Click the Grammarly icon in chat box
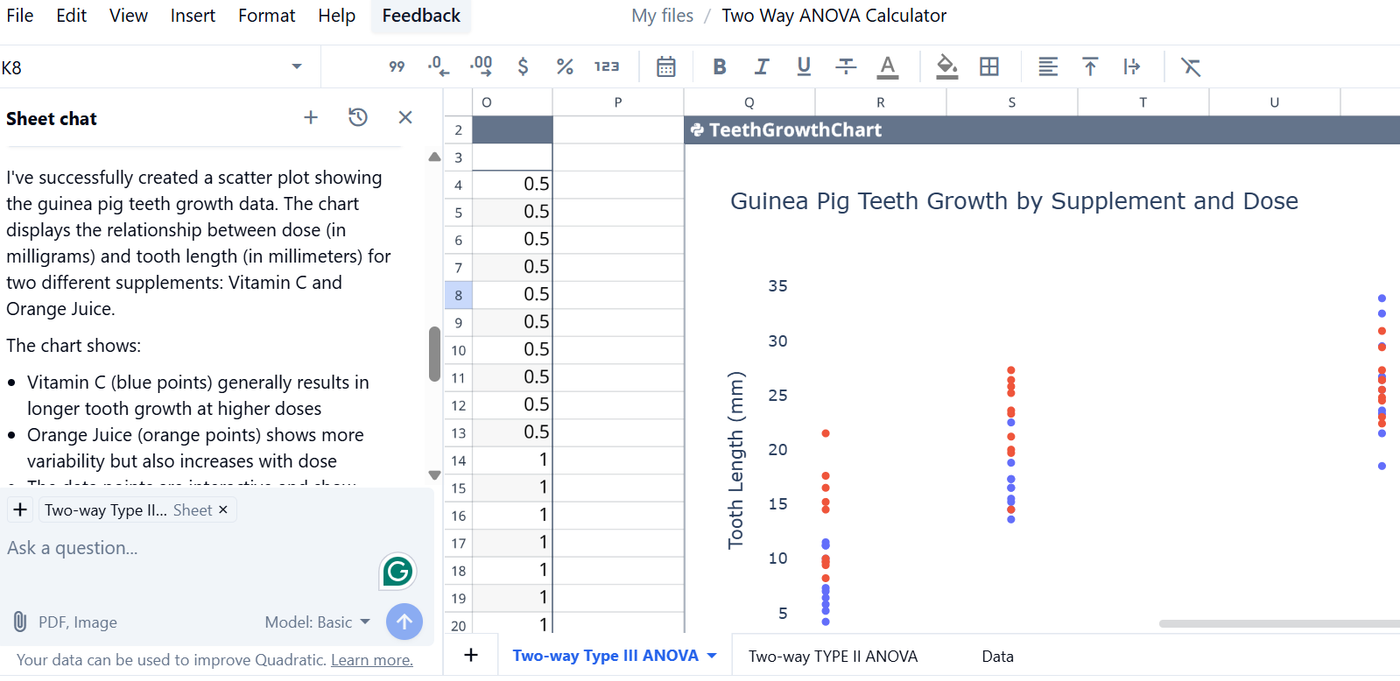The width and height of the screenshot is (1400, 681). (398, 572)
